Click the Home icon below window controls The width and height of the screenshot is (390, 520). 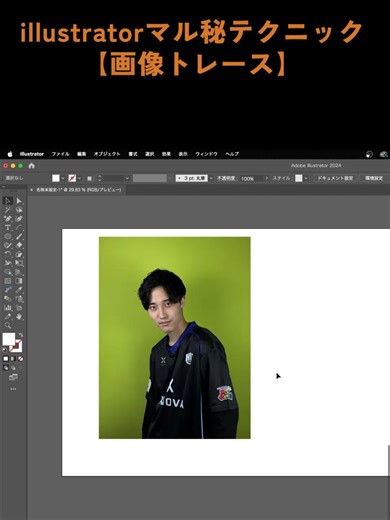pyautogui.click(x=32, y=166)
